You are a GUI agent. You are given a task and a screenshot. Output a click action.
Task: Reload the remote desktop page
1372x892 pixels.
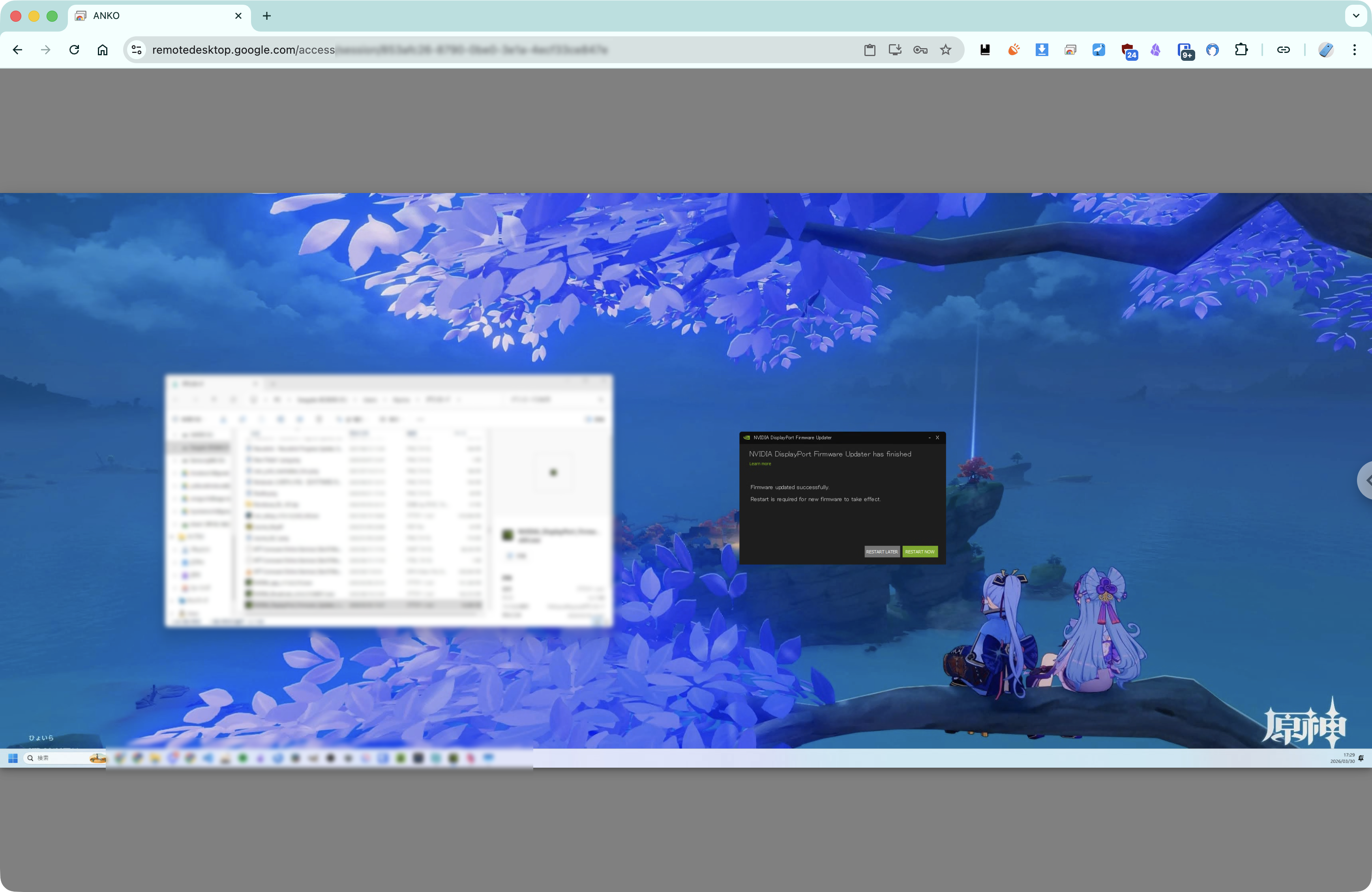click(x=74, y=50)
